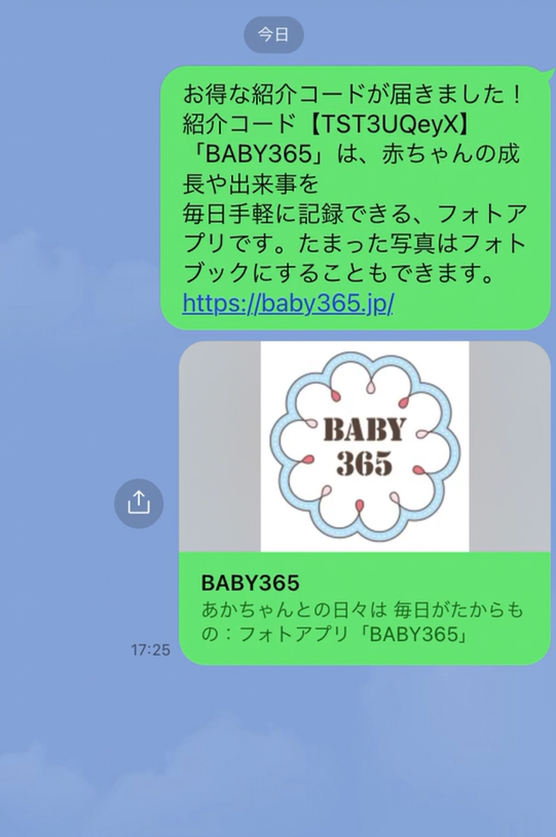
Task: Tap the right gray bar of preview image
Action: (510, 446)
